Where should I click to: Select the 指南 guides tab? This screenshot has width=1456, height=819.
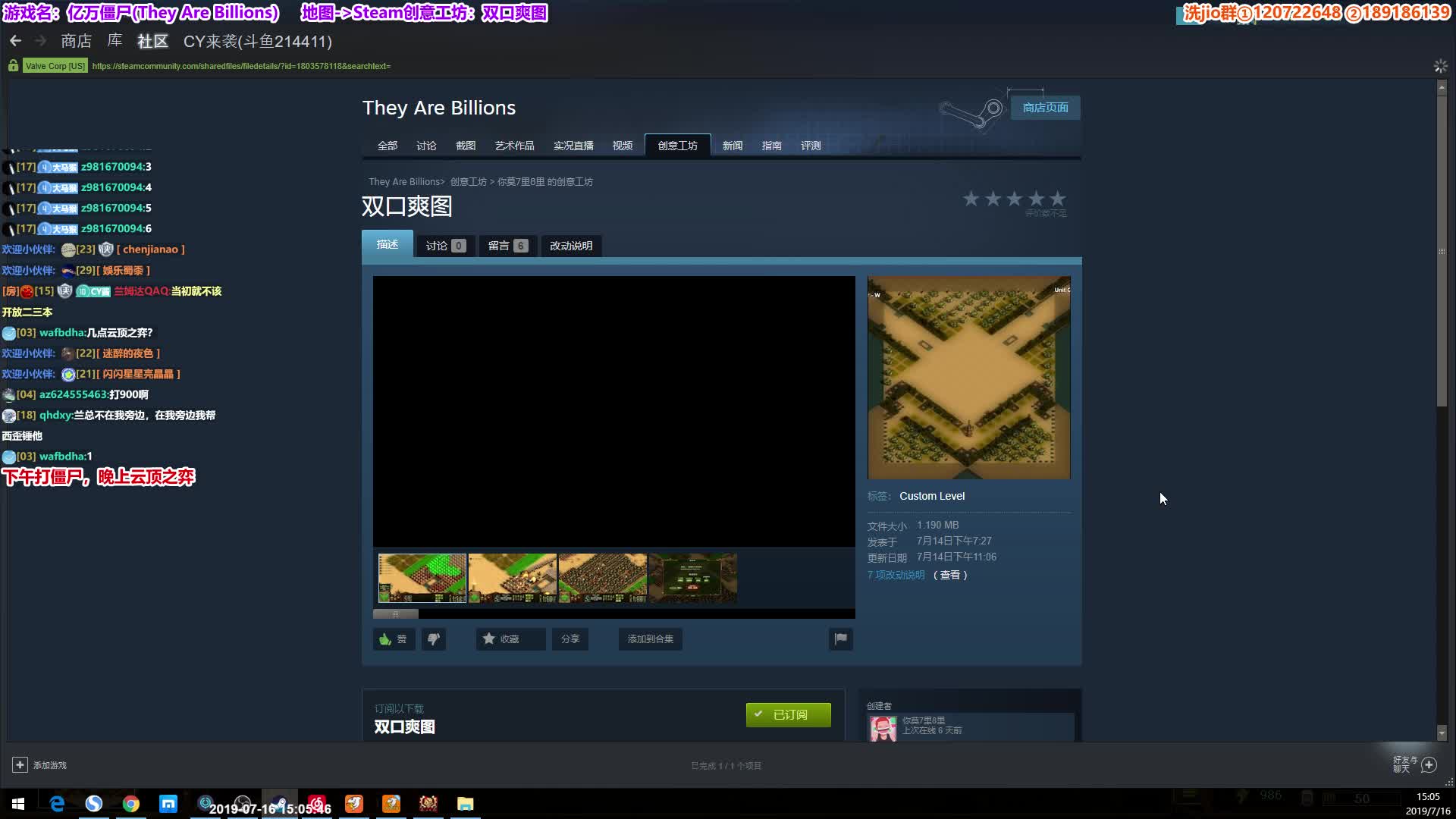[x=772, y=146]
